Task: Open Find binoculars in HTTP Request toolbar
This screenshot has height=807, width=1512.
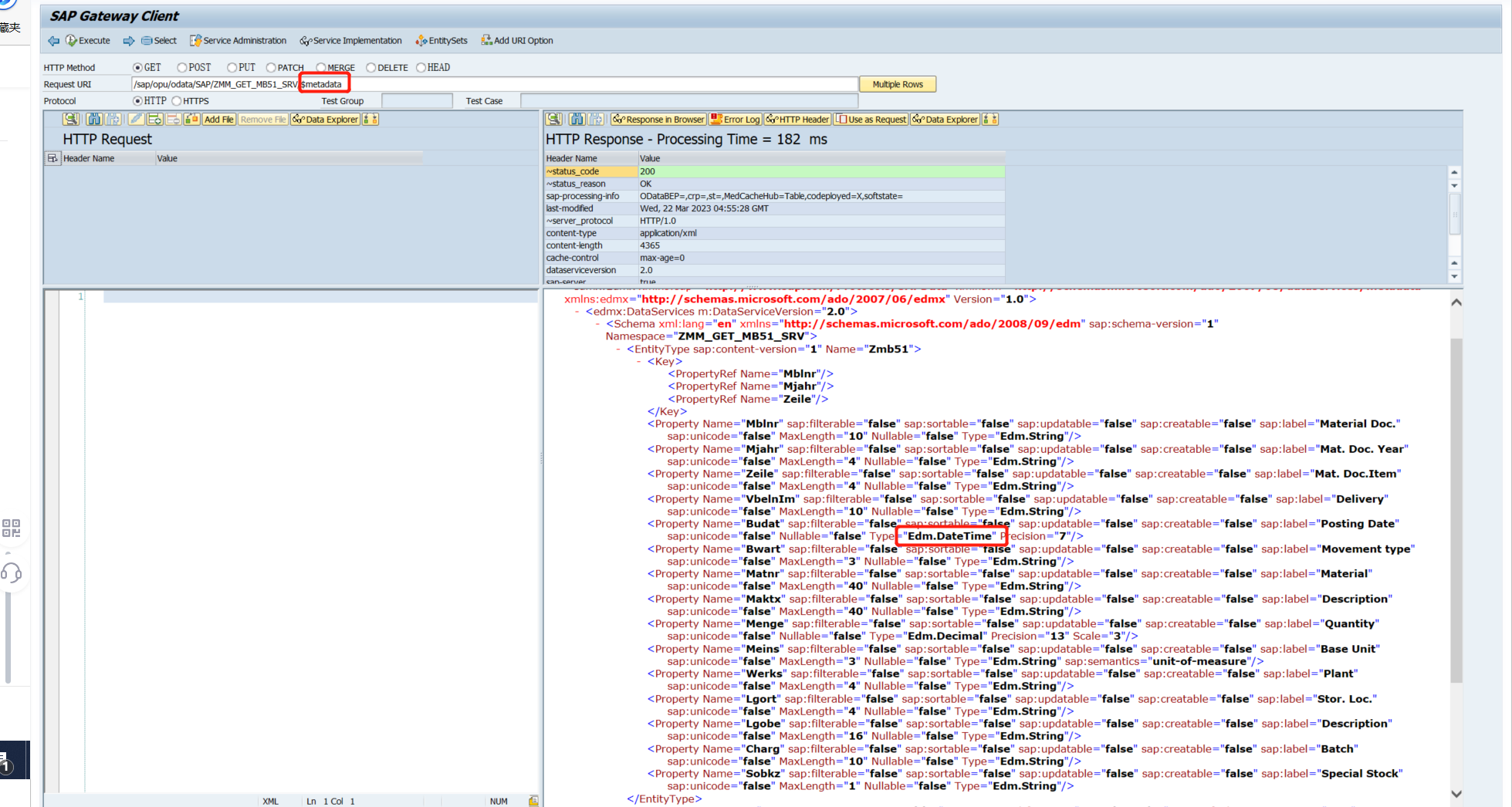Action: click(x=94, y=119)
